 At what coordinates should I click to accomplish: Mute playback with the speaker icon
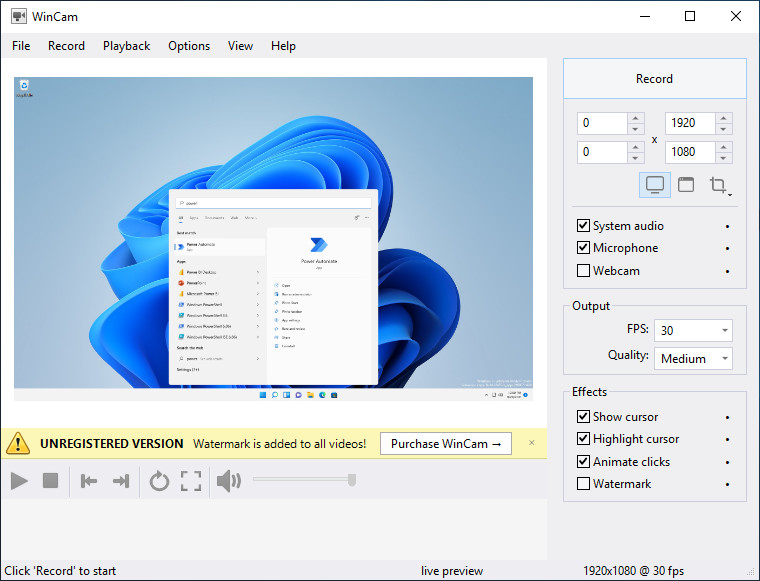pyautogui.click(x=229, y=481)
